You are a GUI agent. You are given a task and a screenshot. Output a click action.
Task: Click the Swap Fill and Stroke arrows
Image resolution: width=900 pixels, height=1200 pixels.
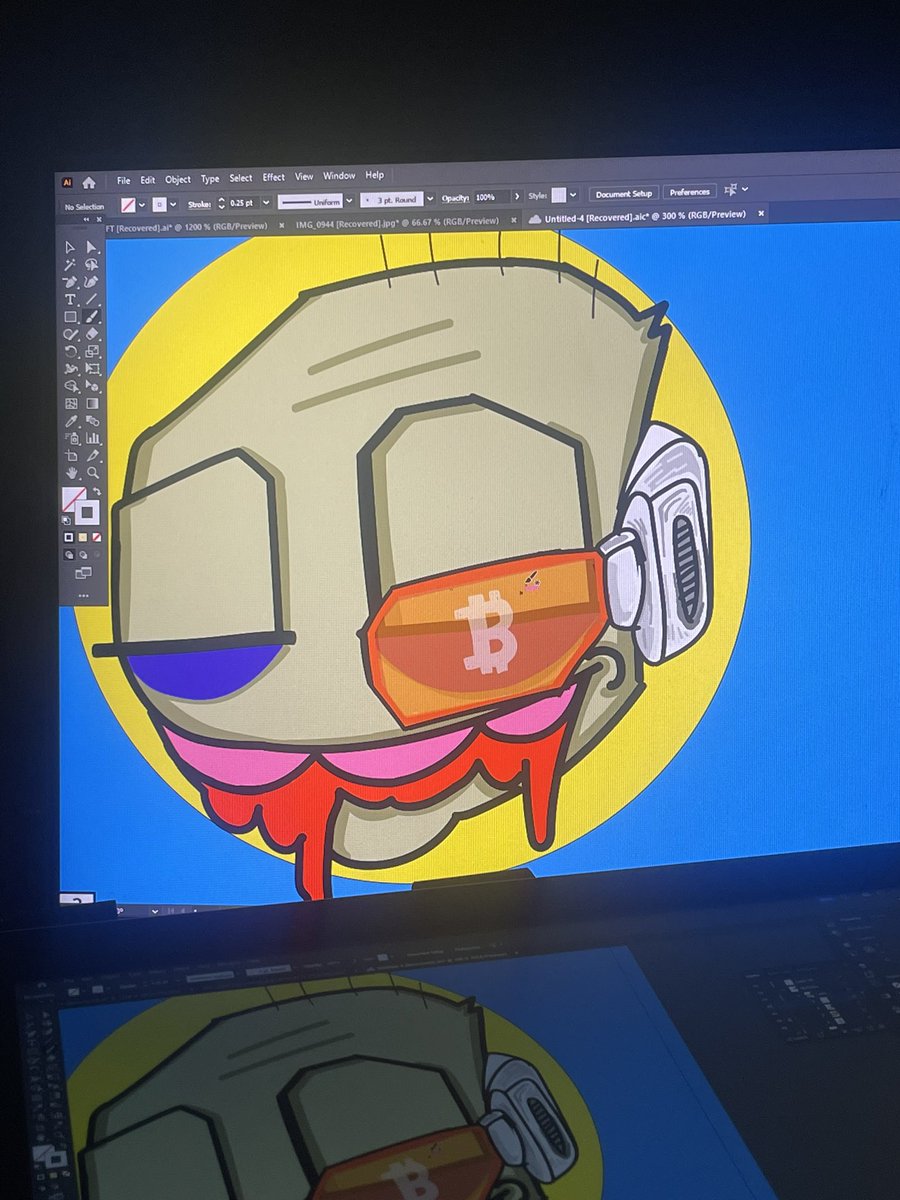pyautogui.click(x=97, y=491)
